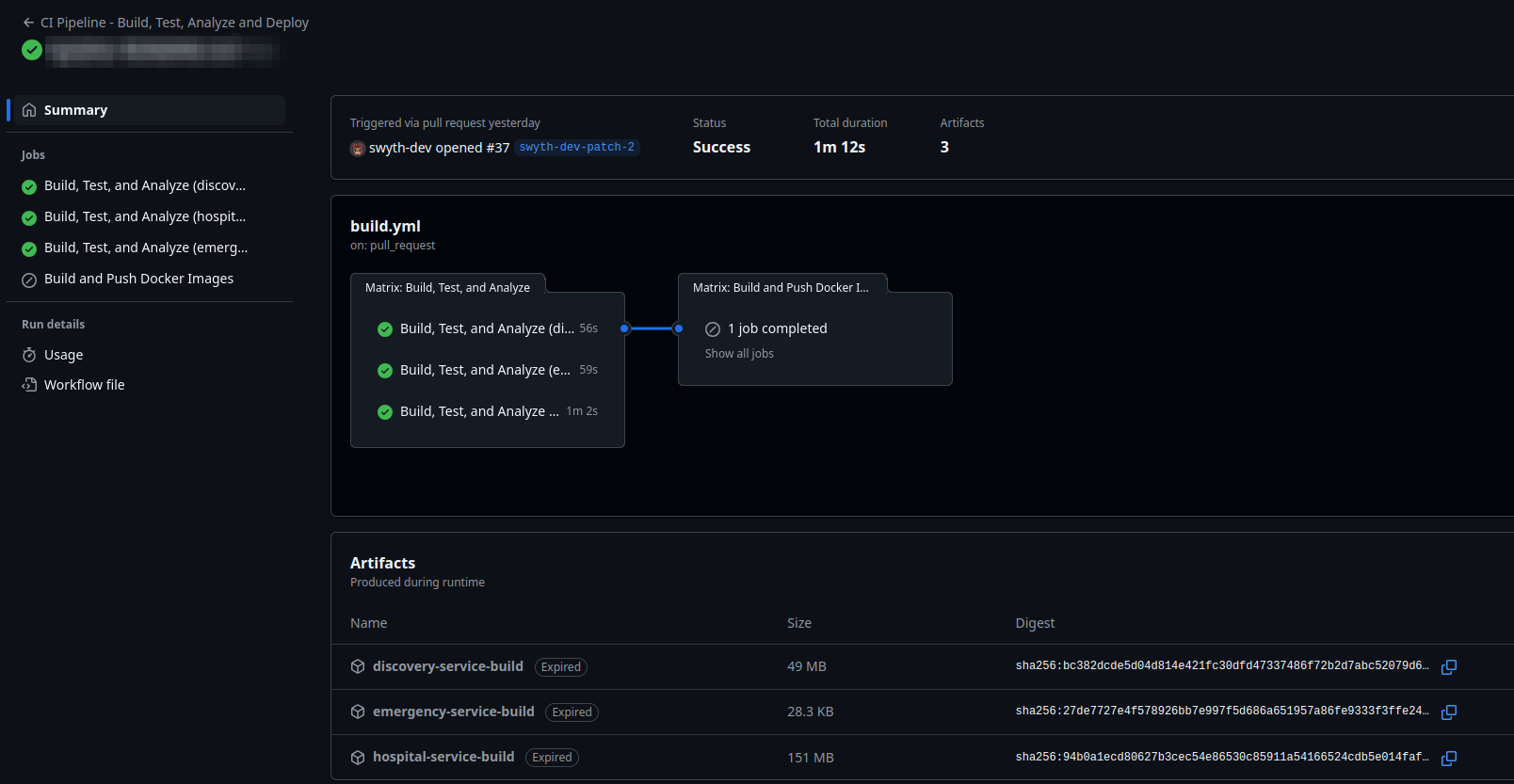Viewport: 1514px width, 784px height.
Task: Click swyth-dev user avatar
Action: (358, 148)
